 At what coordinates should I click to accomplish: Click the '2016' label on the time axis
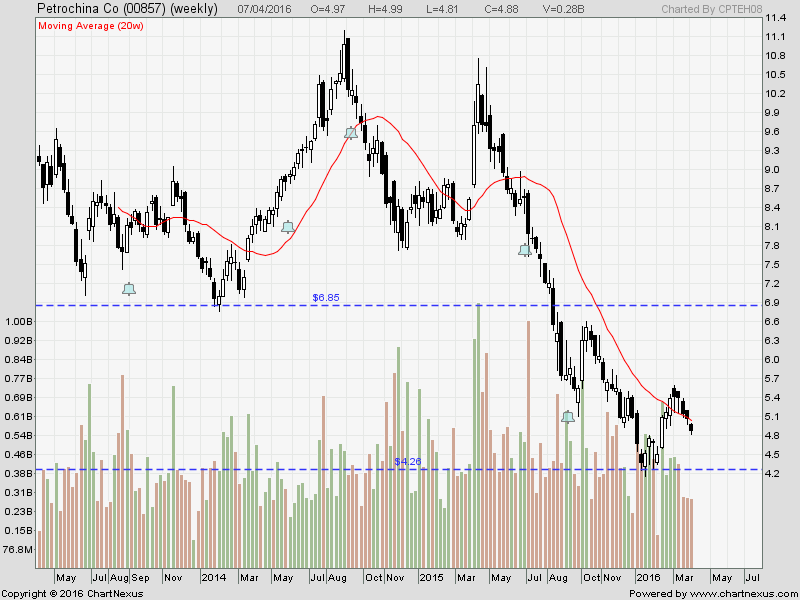648,578
